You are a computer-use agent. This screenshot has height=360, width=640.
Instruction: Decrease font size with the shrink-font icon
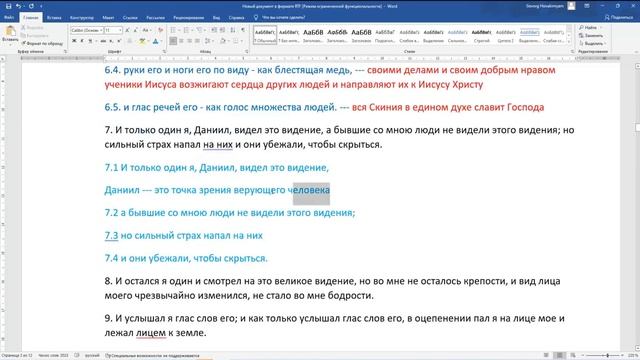(x=136, y=30)
